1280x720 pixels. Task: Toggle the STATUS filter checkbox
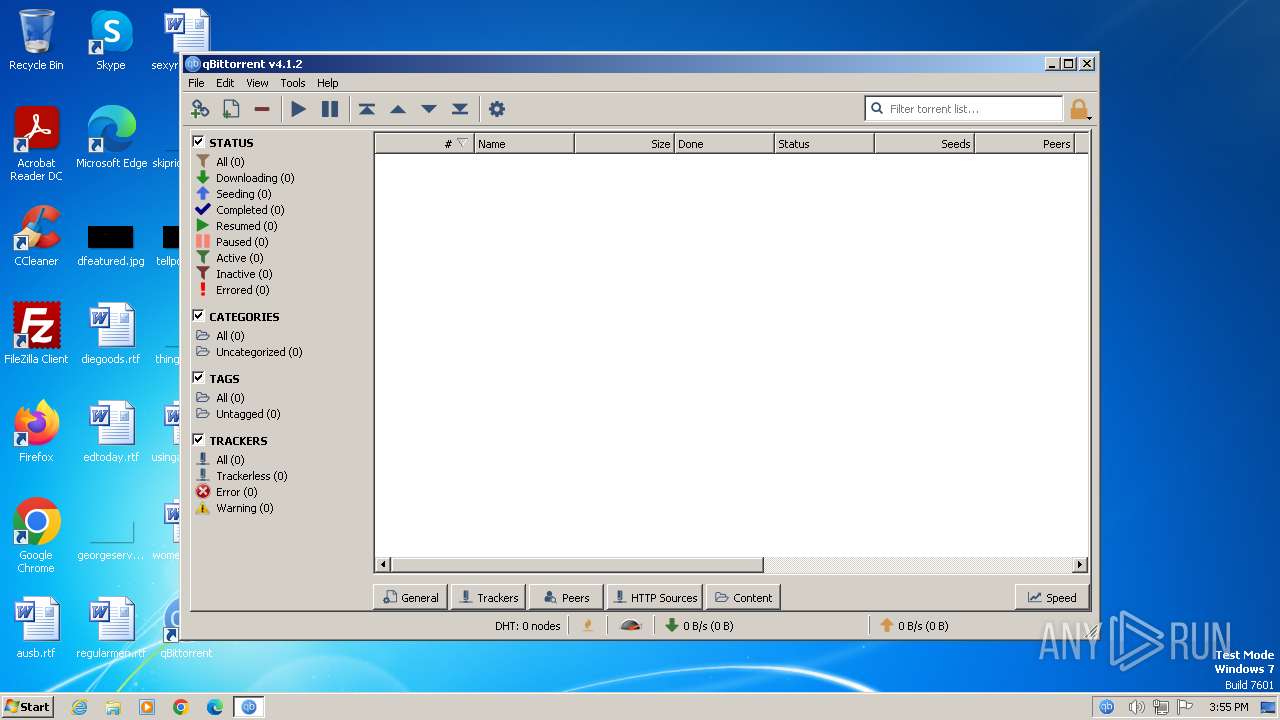[198, 142]
